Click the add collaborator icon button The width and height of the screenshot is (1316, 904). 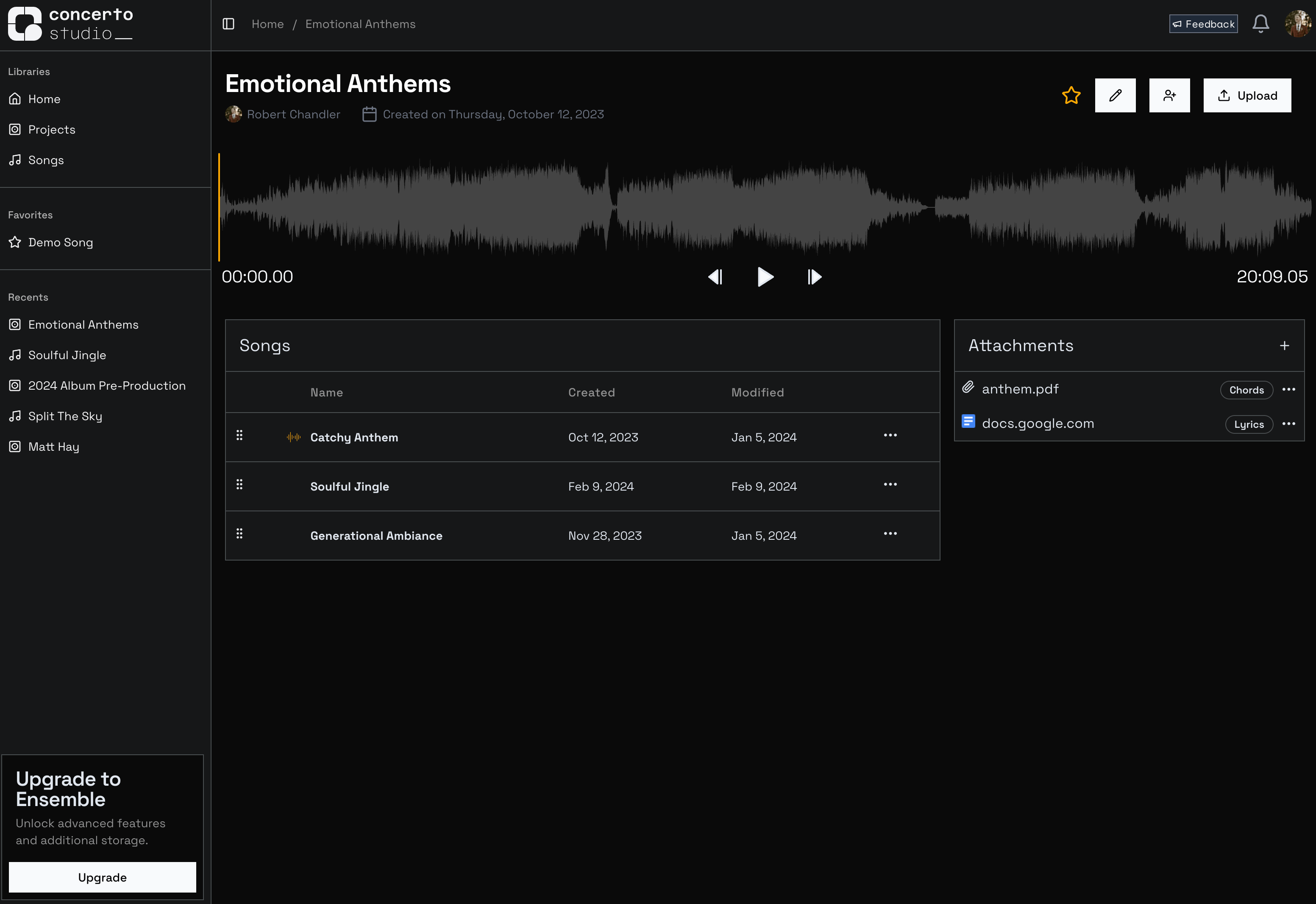click(x=1169, y=95)
